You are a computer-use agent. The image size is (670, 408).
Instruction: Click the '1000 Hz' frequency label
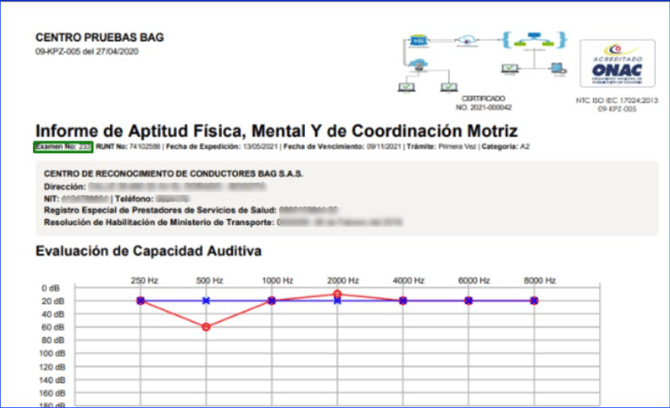[x=277, y=281]
